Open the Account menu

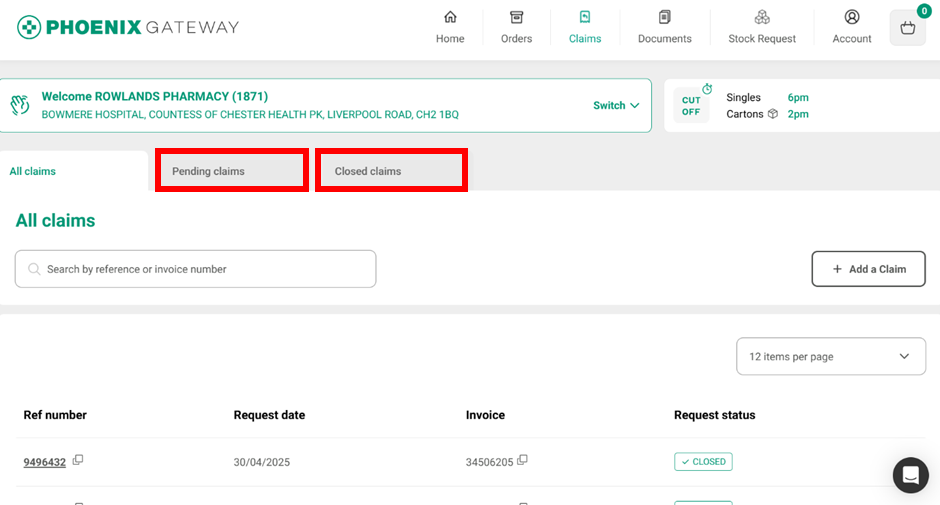point(852,27)
